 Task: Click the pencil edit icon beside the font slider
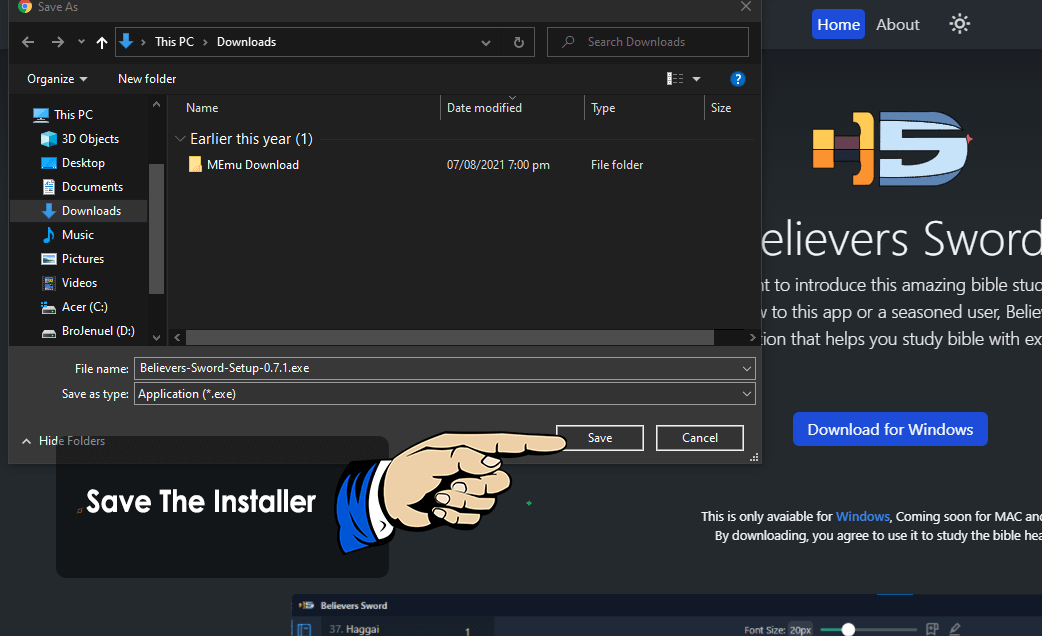955,629
